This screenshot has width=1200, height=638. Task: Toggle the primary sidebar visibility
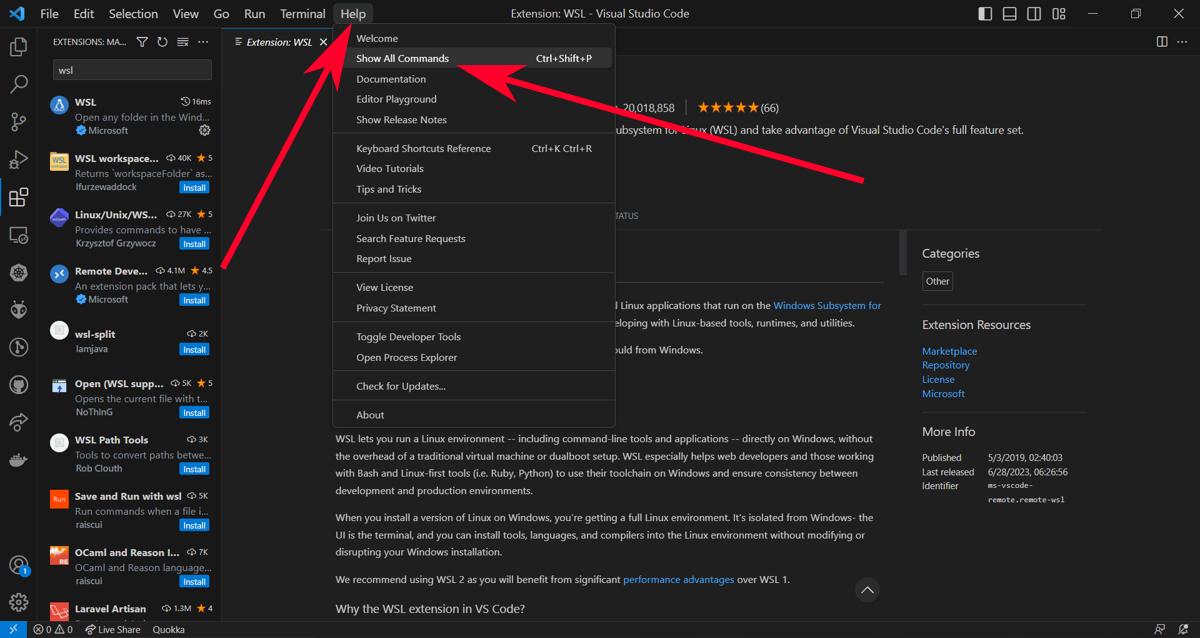point(984,13)
